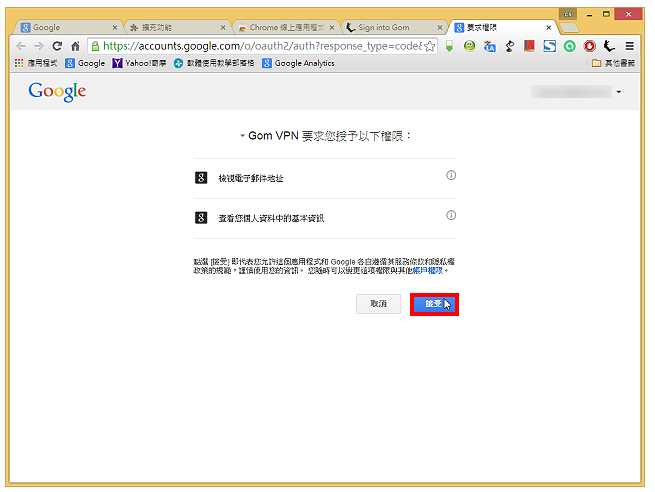Open the Gom VPN boot extension icon

pyautogui.click(x=609, y=46)
